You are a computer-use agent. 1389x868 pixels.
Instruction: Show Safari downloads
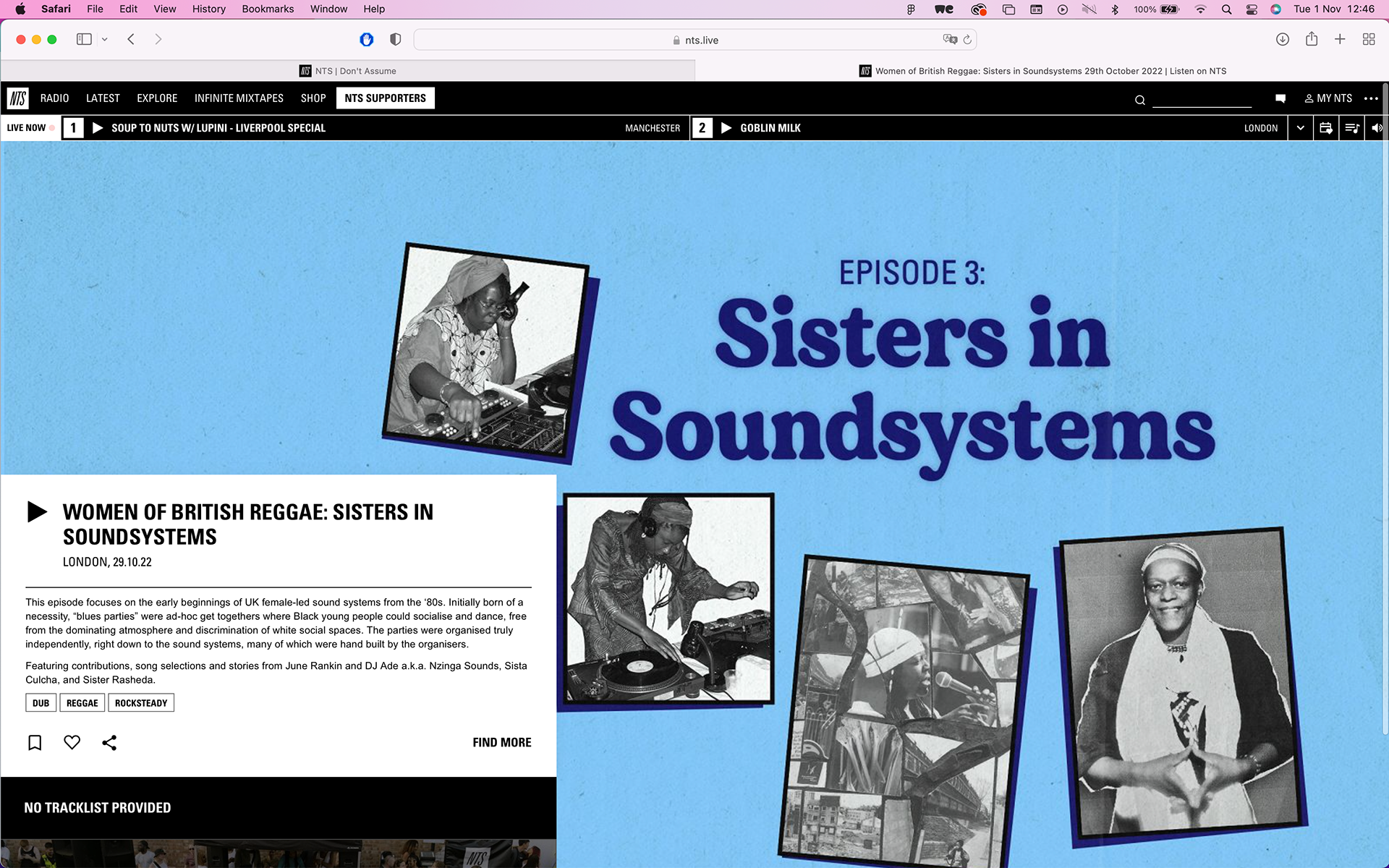(1283, 39)
